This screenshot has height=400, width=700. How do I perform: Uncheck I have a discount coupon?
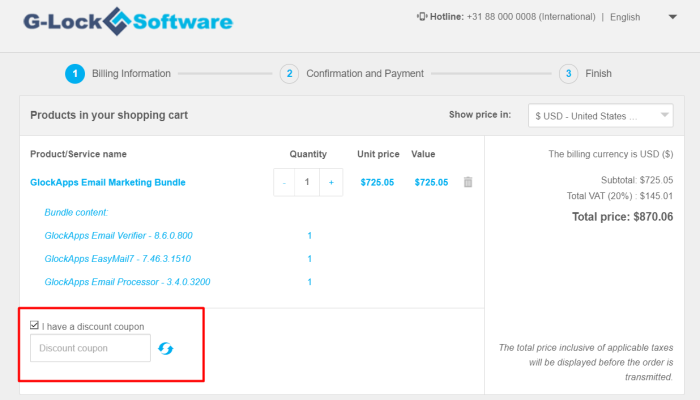click(x=34, y=325)
